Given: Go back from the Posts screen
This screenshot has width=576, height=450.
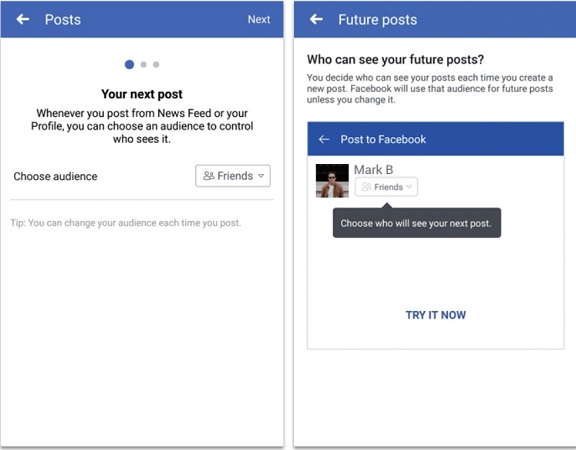Looking at the screenshot, I should (x=23, y=19).
